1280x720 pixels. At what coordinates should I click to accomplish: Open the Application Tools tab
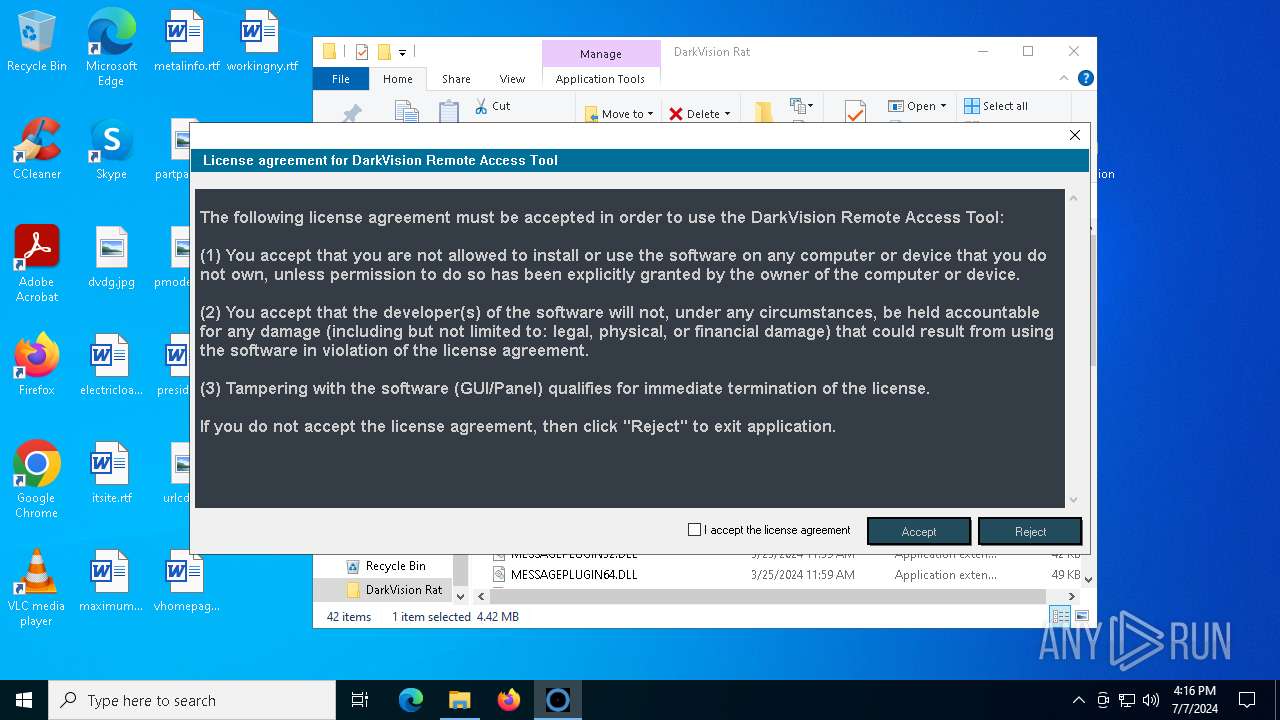tap(600, 79)
